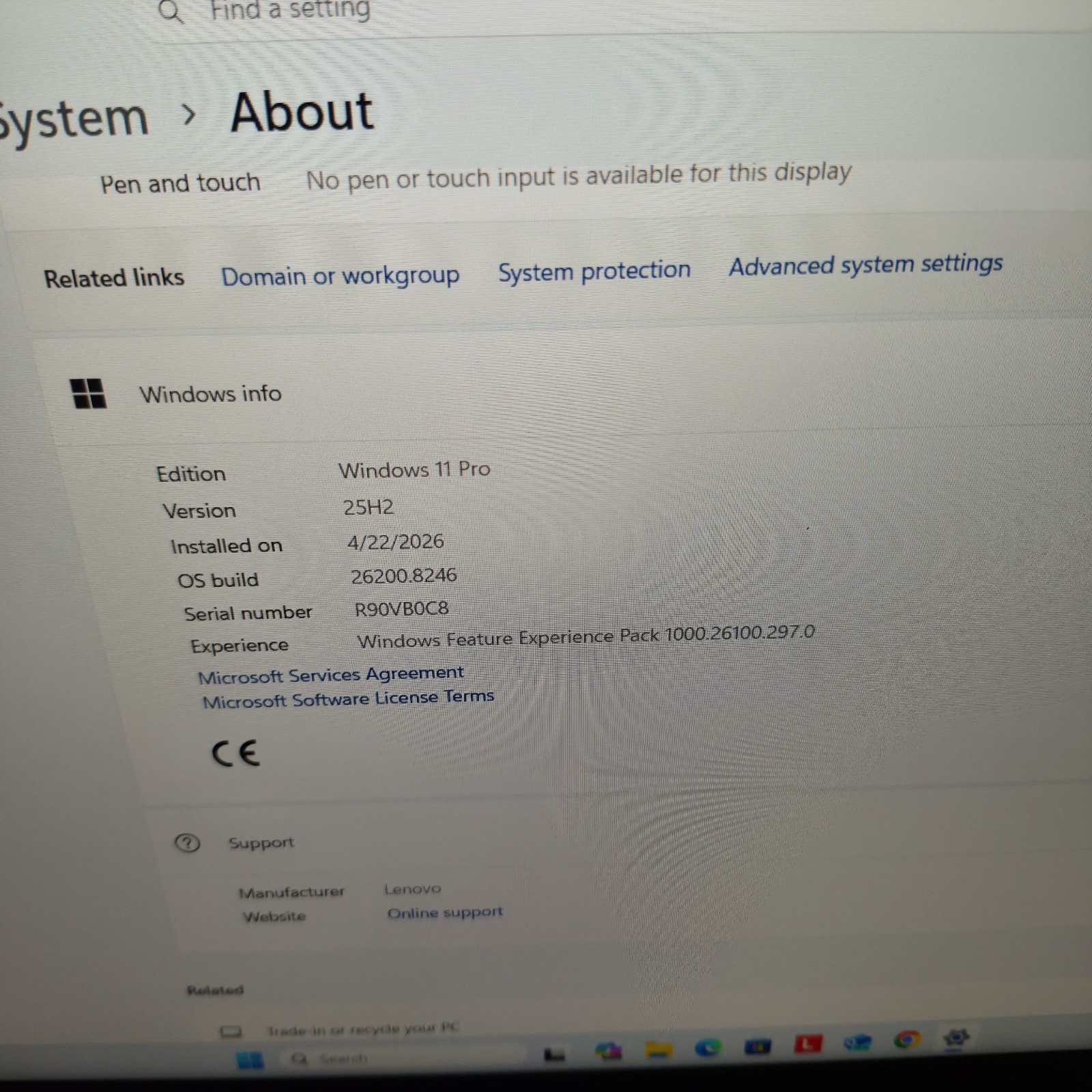
Task: Open Lenovo Online support link
Action: click(x=445, y=913)
